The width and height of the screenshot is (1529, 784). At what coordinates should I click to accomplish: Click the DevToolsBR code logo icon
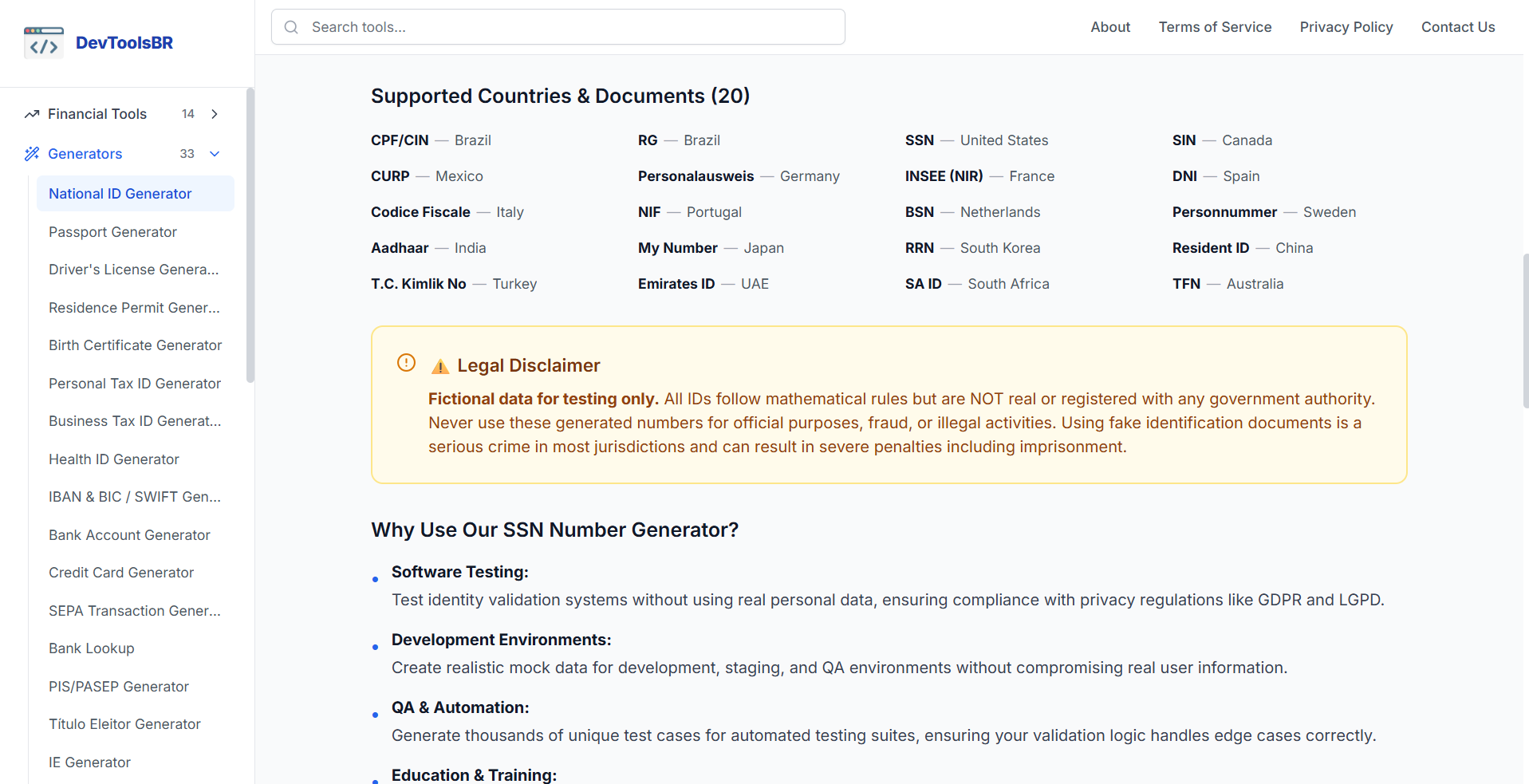pos(43,43)
